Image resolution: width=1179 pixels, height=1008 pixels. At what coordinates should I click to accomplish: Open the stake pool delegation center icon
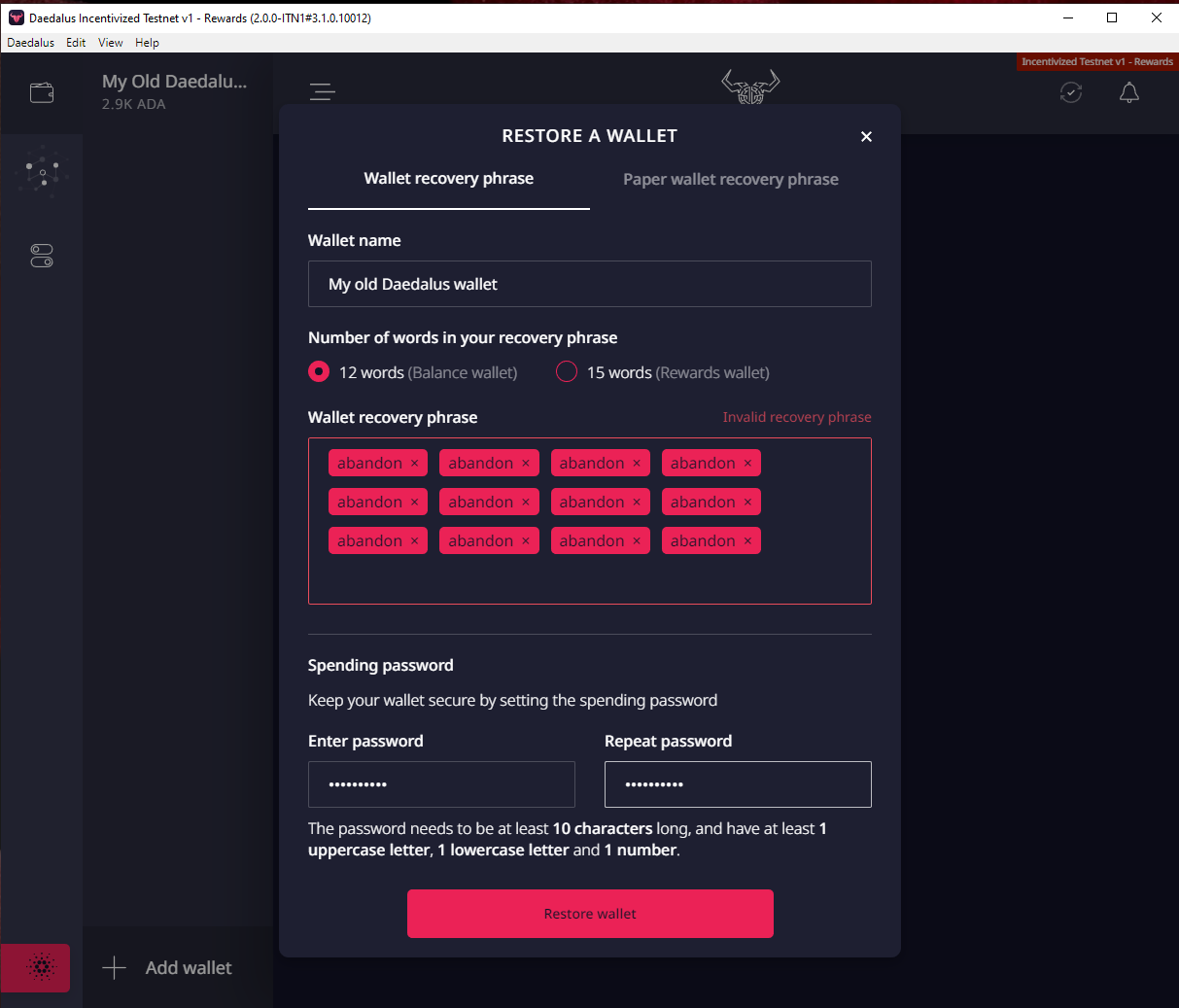[x=42, y=173]
